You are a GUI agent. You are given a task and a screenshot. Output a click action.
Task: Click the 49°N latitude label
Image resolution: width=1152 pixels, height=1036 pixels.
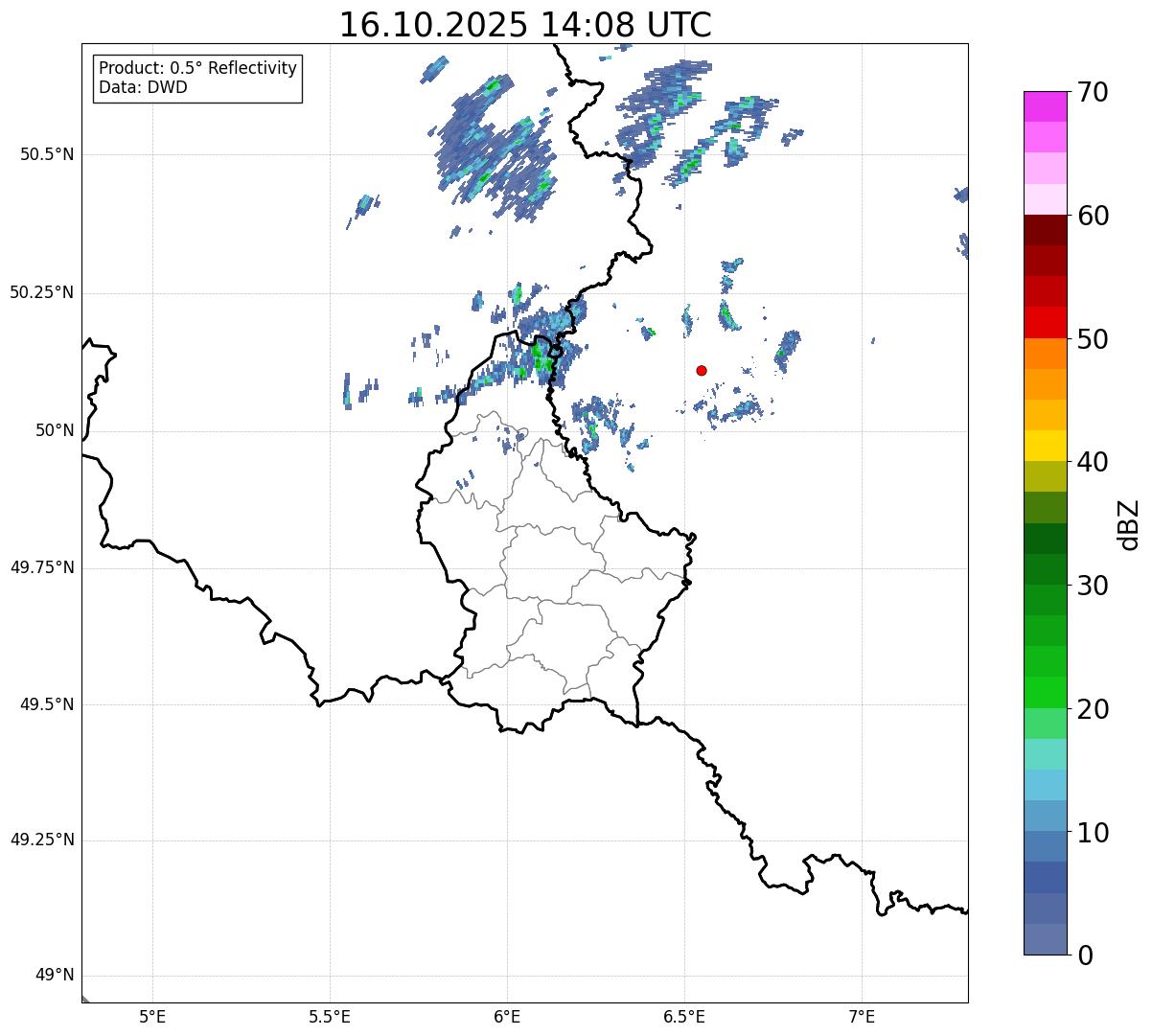55,976
